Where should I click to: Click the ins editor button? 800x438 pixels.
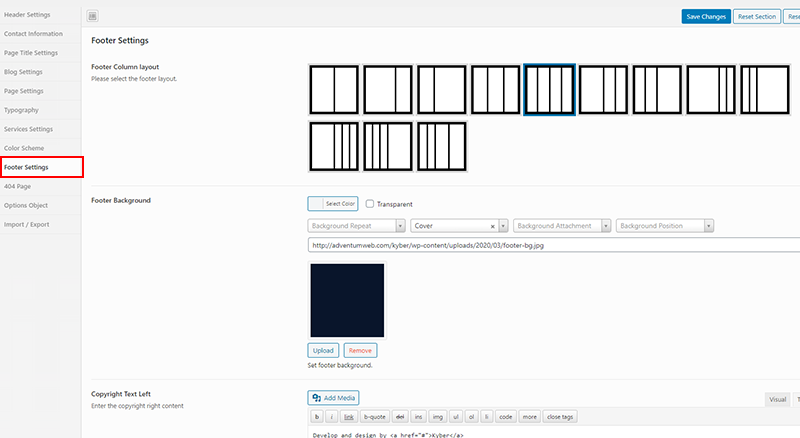(418, 417)
